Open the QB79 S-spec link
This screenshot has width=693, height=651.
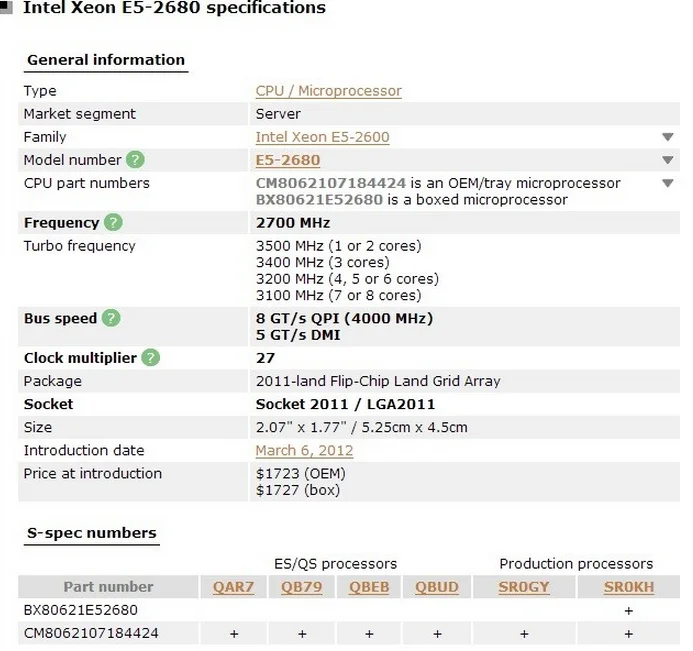pos(301,587)
